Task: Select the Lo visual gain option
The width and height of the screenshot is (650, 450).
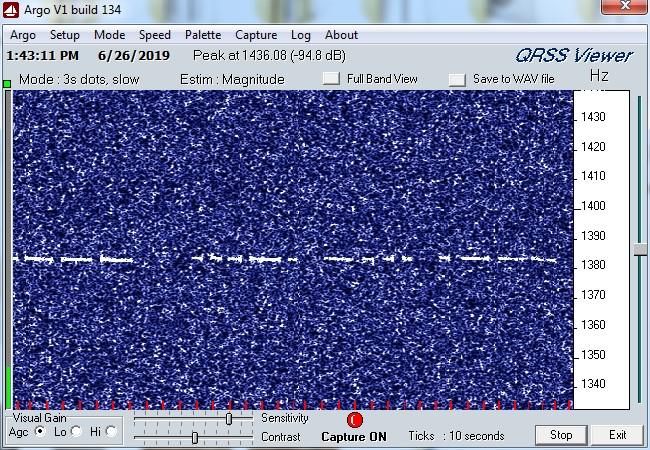Action: [75, 432]
